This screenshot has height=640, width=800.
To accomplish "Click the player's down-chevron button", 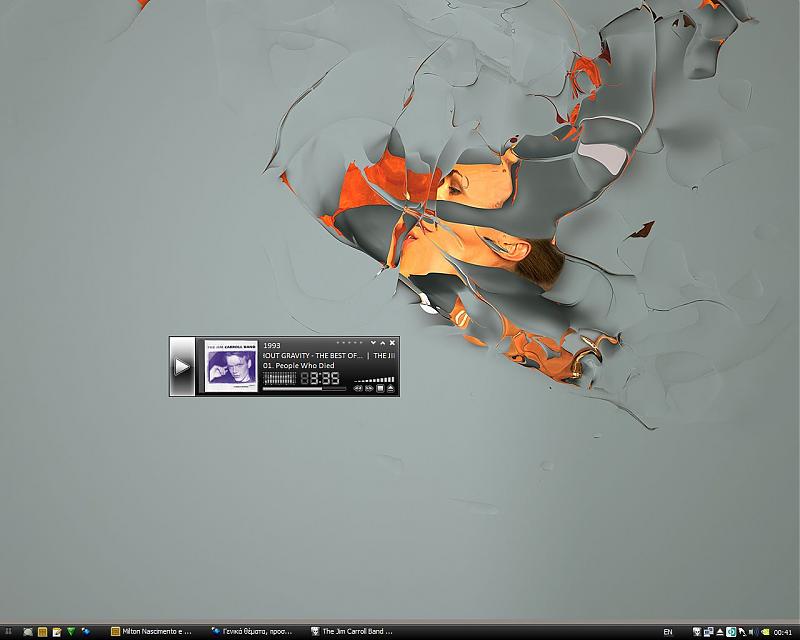I will (373, 343).
